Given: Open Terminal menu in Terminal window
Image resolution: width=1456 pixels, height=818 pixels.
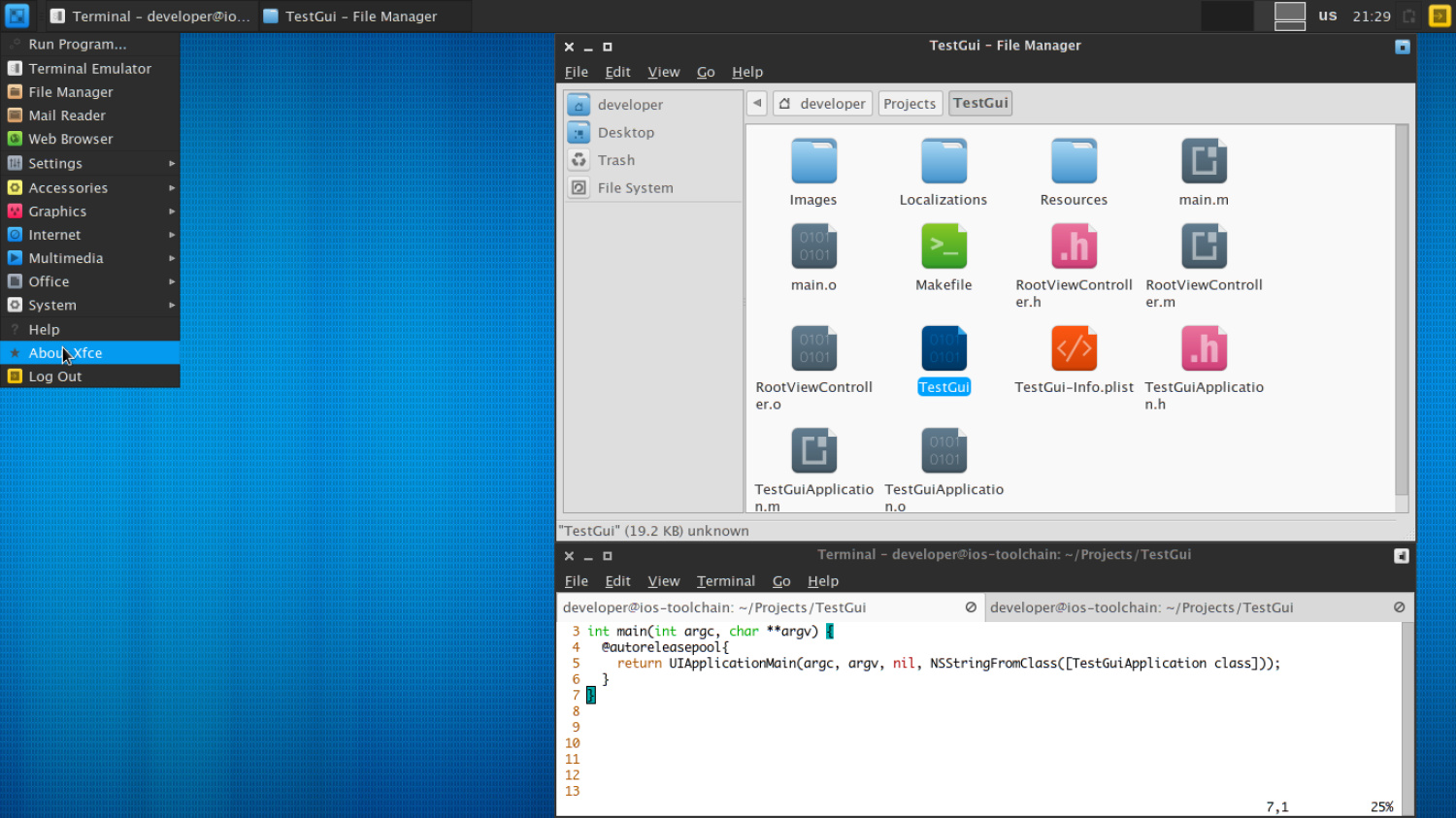Looking at the screenshot, I should coord(726,581).
